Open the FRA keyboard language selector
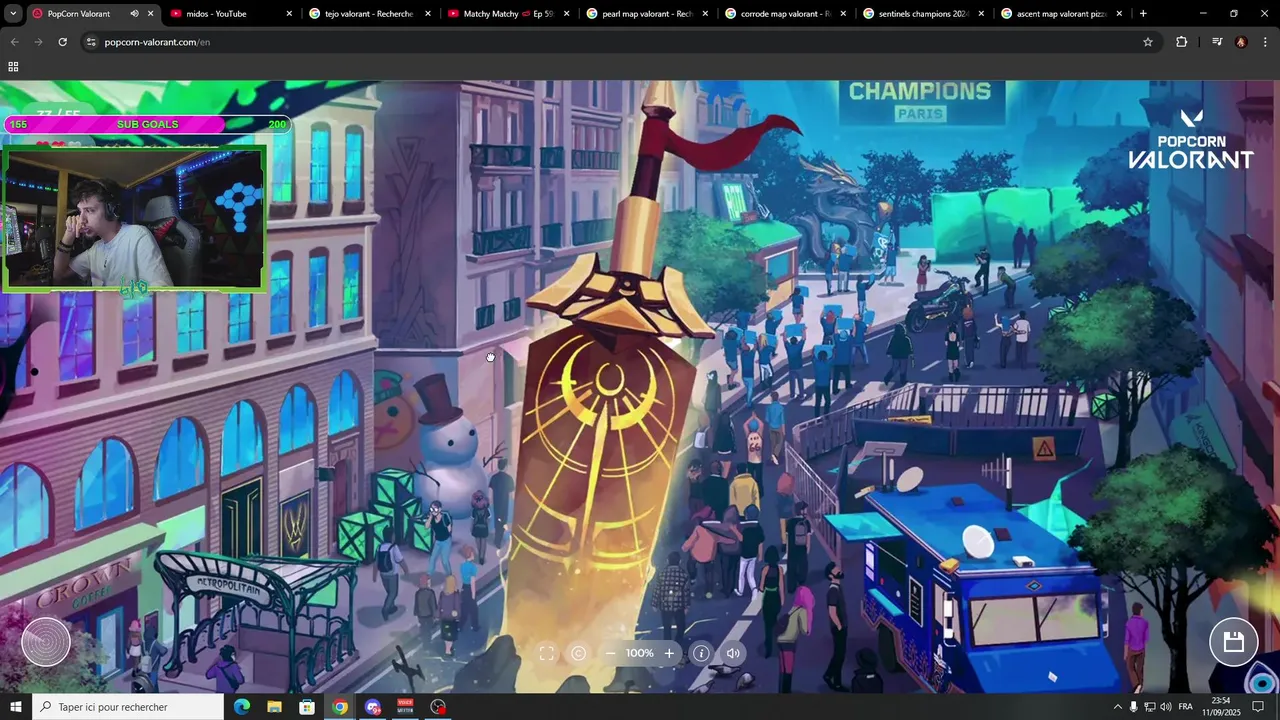Screen dimensions: 1280x720 [1186, 707]
